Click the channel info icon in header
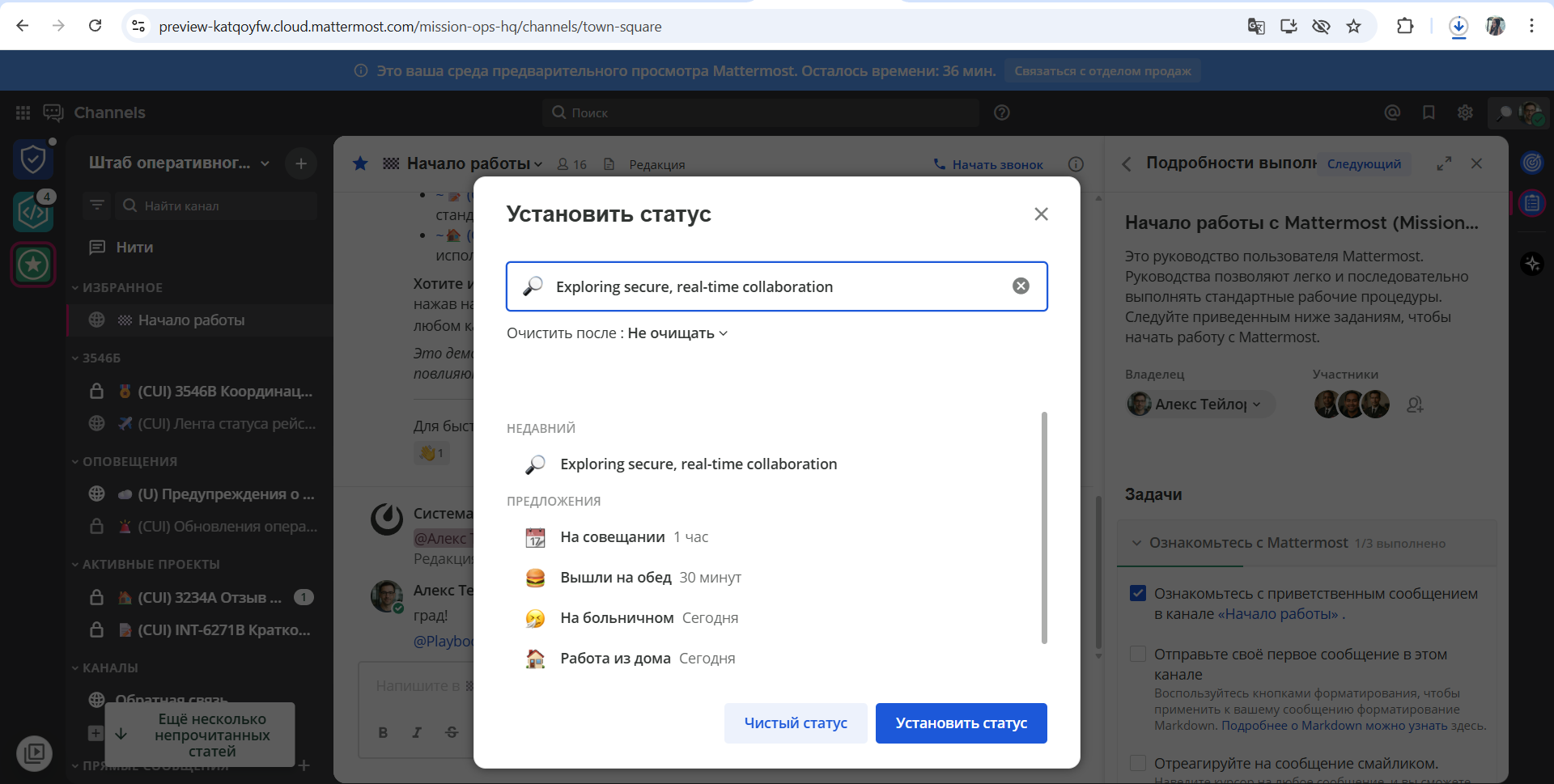 tap(1076, 164)
